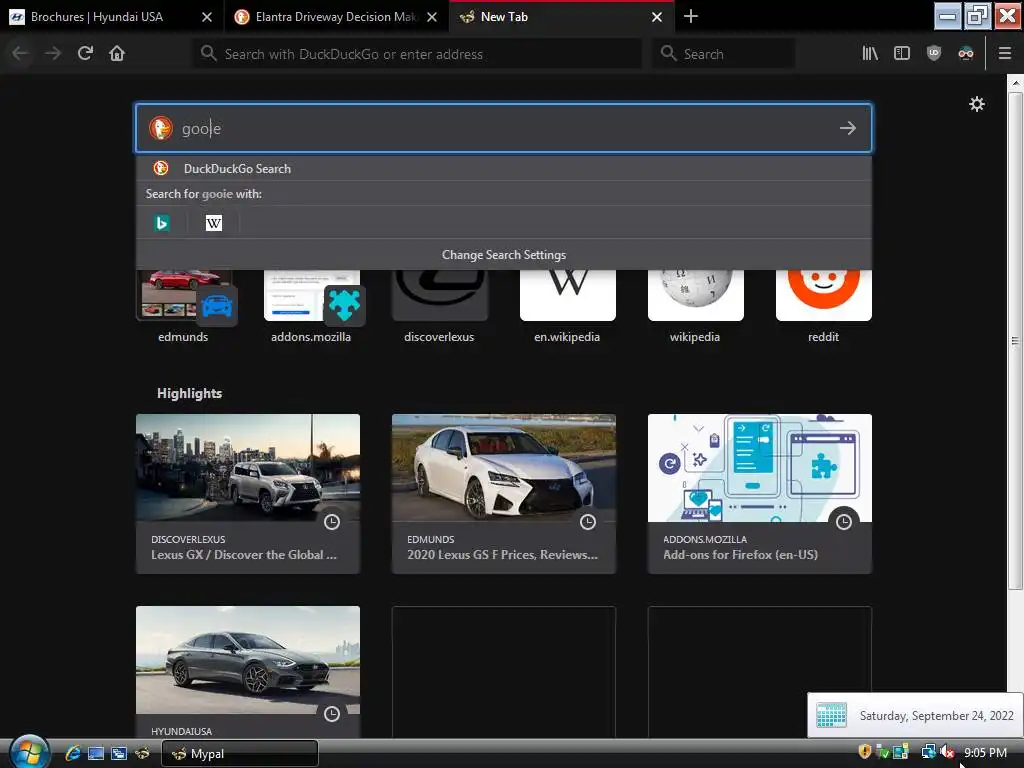Open new tab page settings gear

977,104
